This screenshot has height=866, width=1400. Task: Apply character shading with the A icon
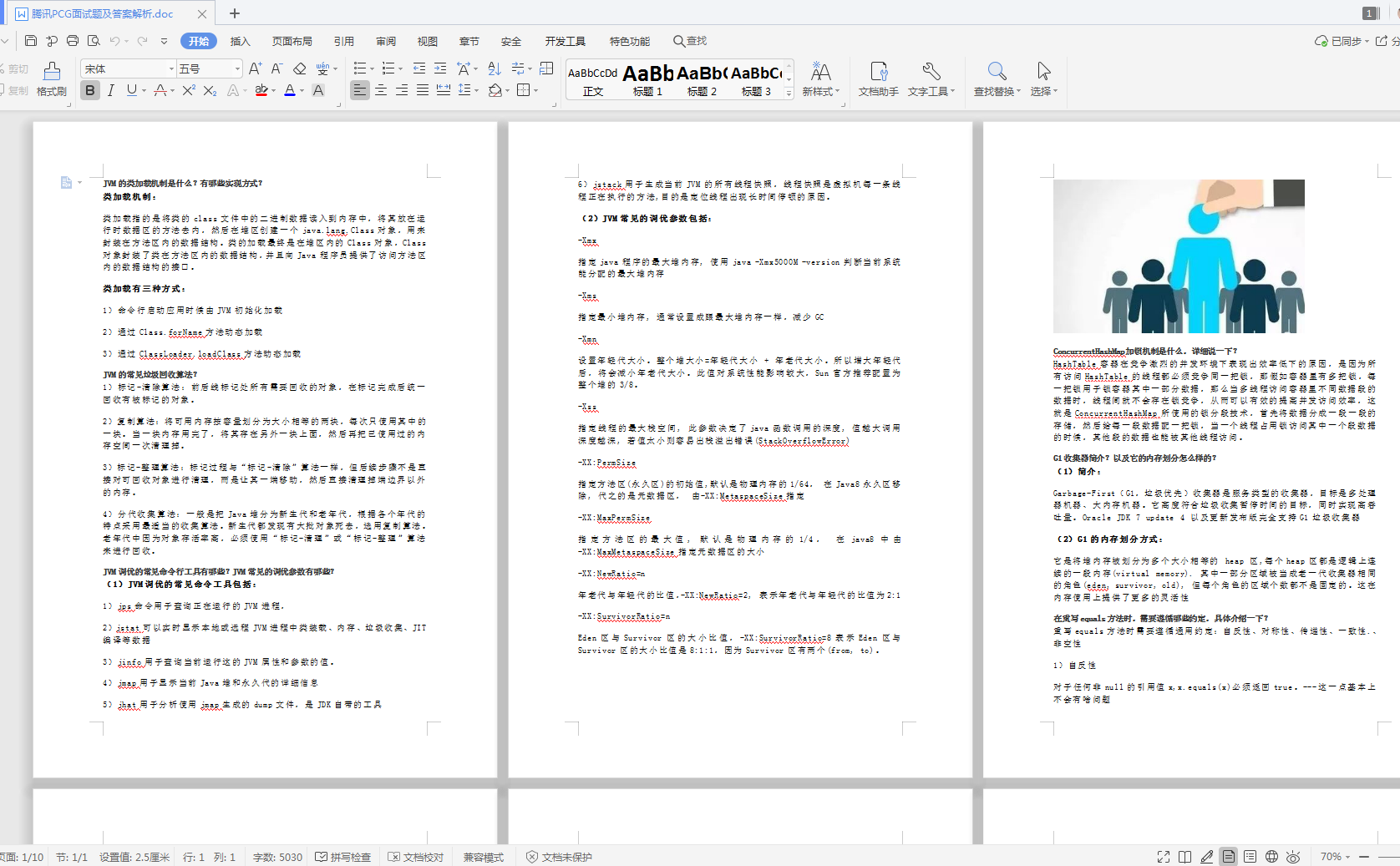coord(318,90)
